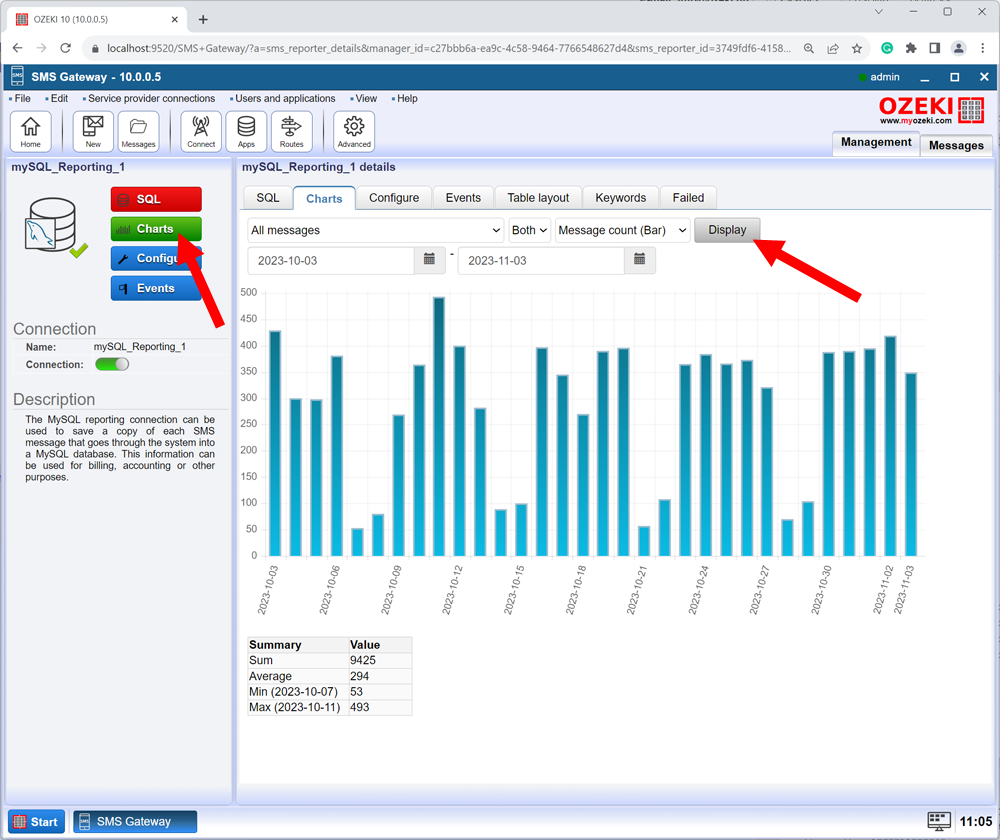Click the blue Events sidebar button
This screenshot has height=840, width=1000.
(156, 288)
